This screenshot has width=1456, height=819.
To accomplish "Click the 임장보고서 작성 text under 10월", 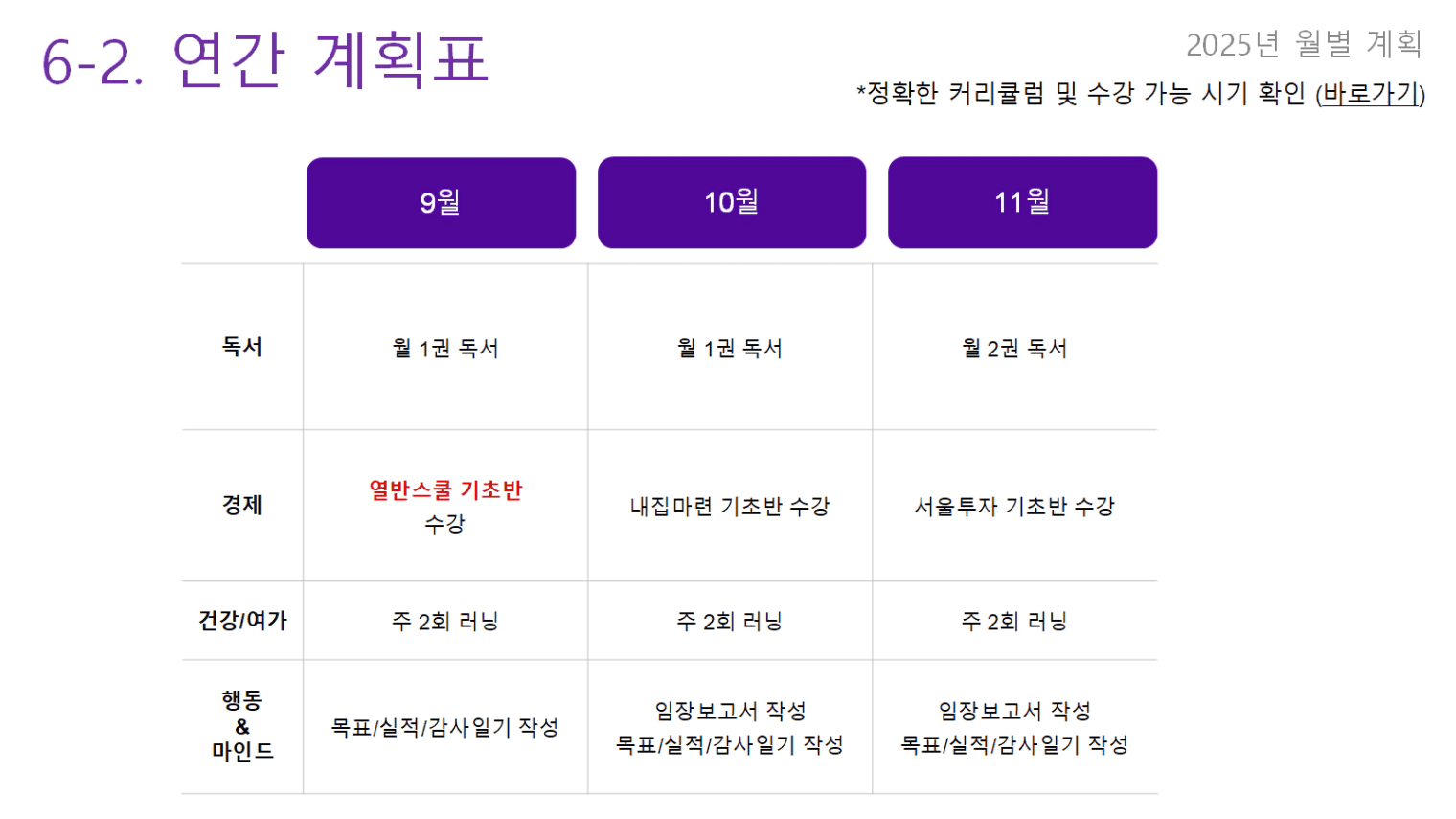I will click(x=730, y=711).
